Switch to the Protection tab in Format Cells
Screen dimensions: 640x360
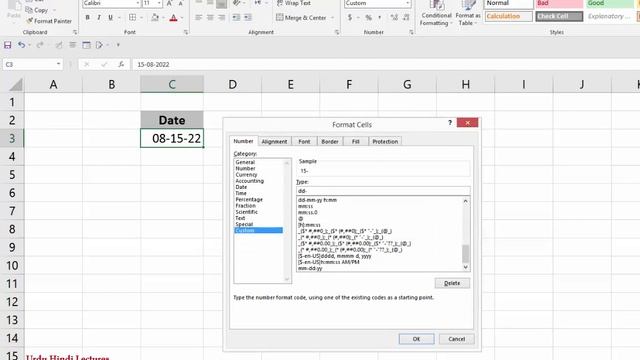(385, 142)
